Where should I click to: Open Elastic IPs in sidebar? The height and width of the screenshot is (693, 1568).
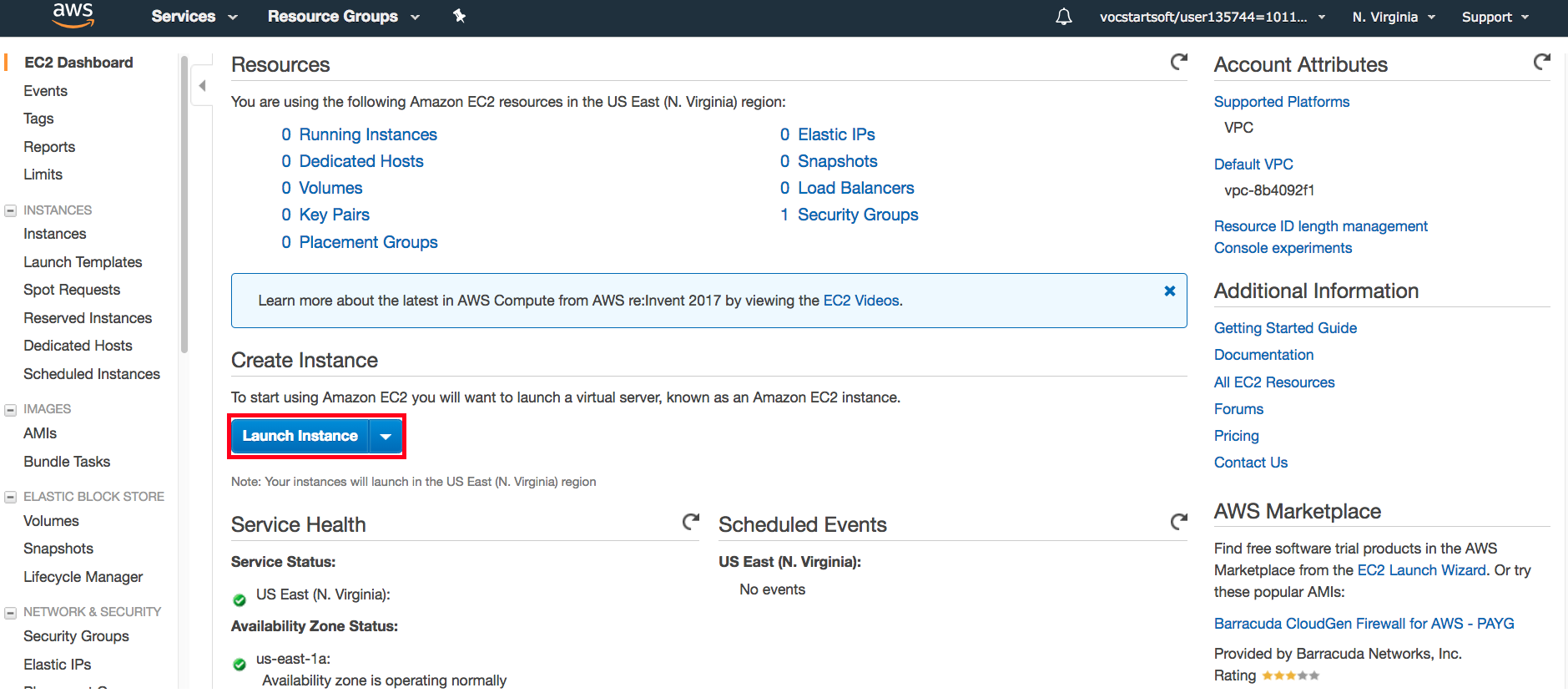(x=57, y=665)
